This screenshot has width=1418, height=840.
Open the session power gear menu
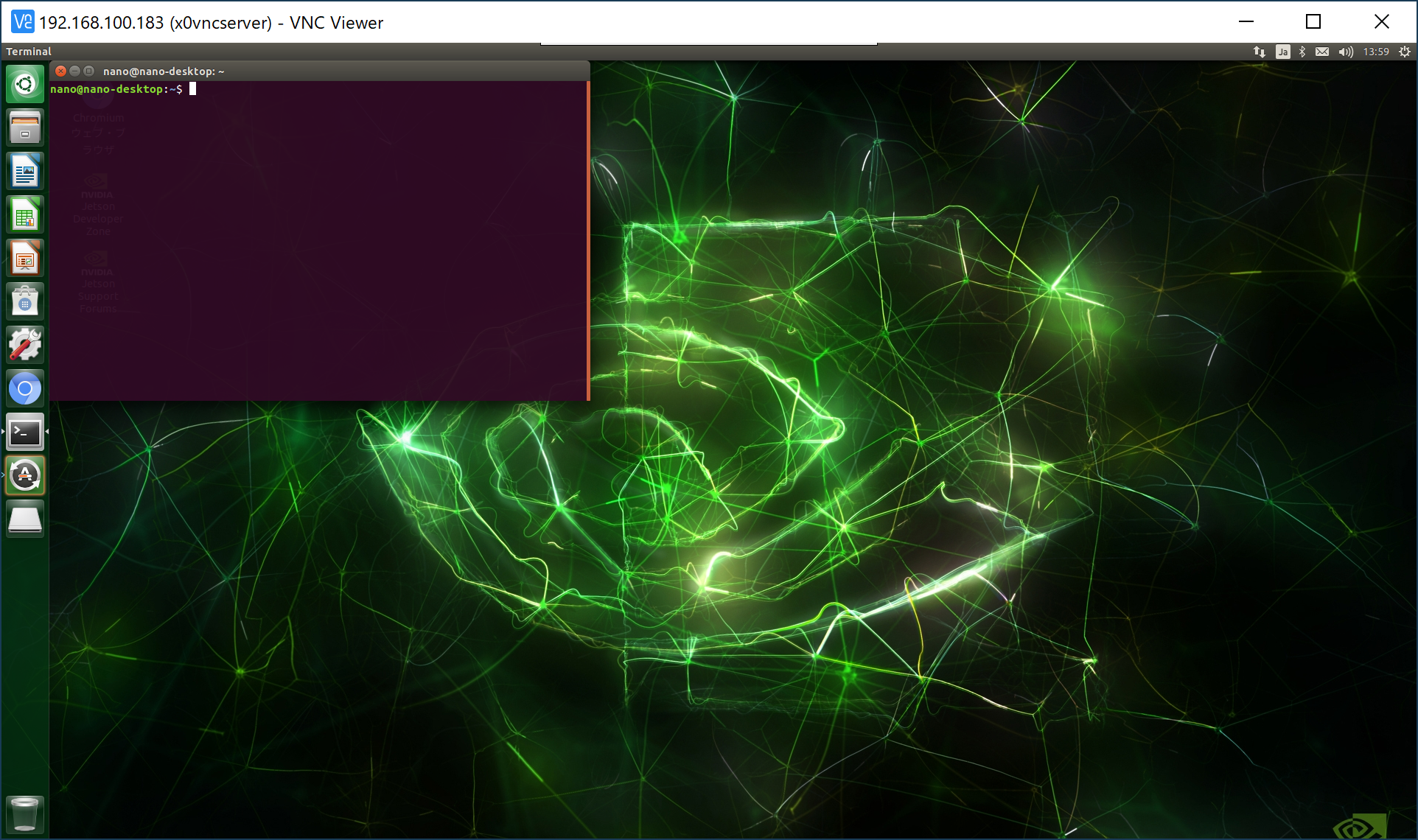click(1405, 52)
